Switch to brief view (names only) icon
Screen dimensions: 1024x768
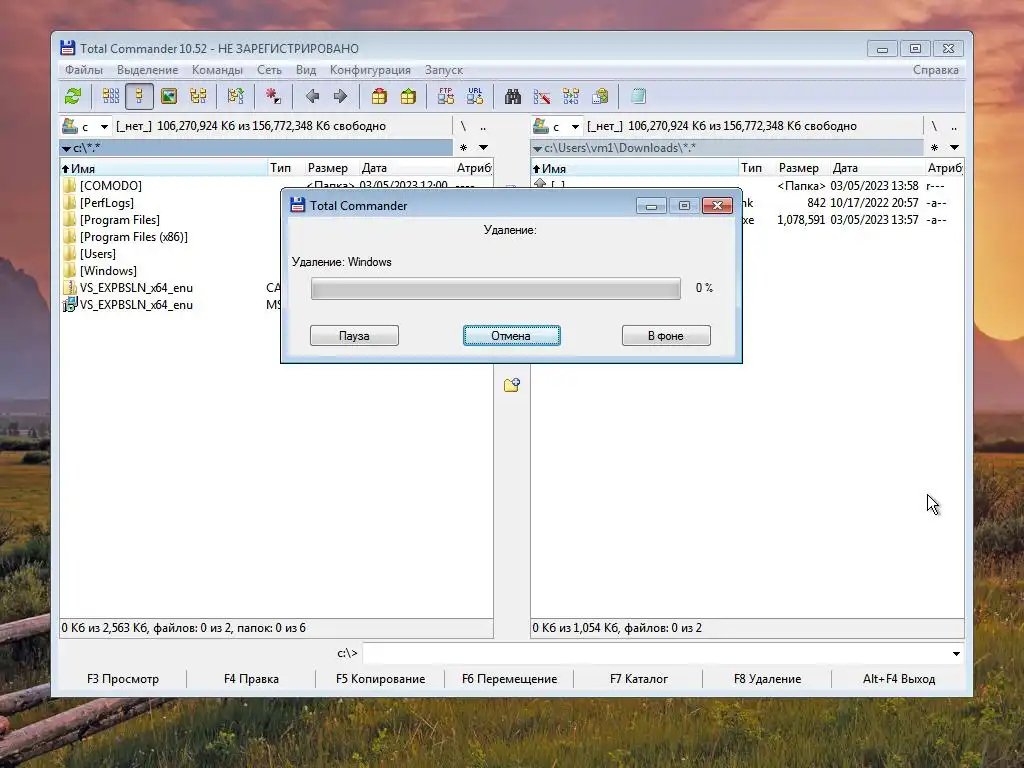click(x=110, y=97)
